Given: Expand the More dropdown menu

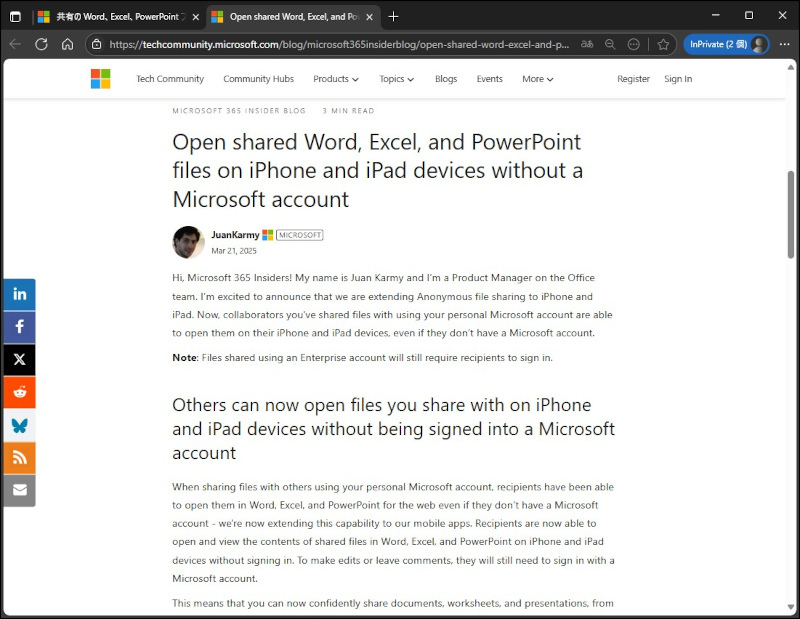Looking at the screenshot, I should tap(537, 79).
